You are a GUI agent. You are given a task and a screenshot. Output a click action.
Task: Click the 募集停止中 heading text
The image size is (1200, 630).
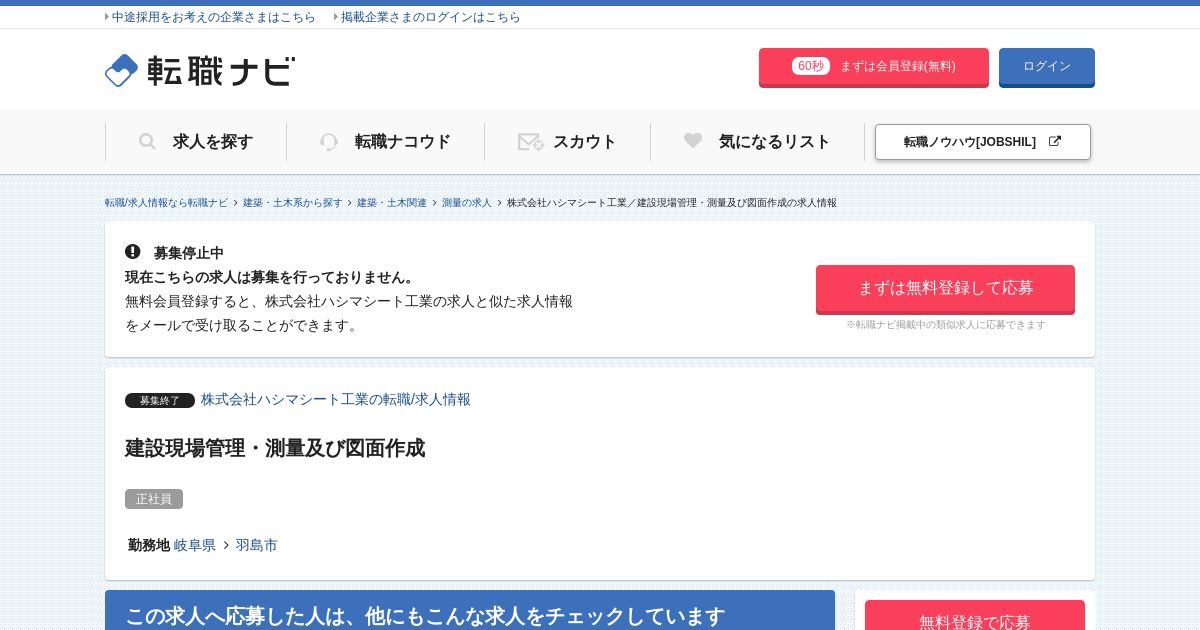point(189,253)
